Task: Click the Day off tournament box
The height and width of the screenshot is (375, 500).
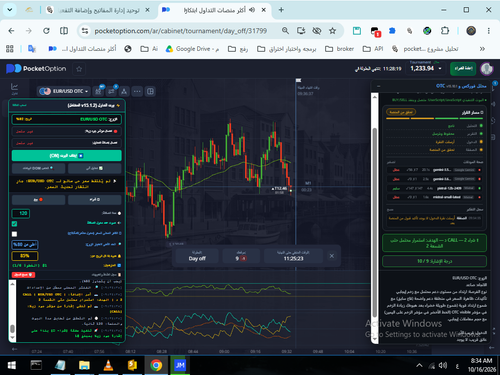Action: (x=197, y=256)
